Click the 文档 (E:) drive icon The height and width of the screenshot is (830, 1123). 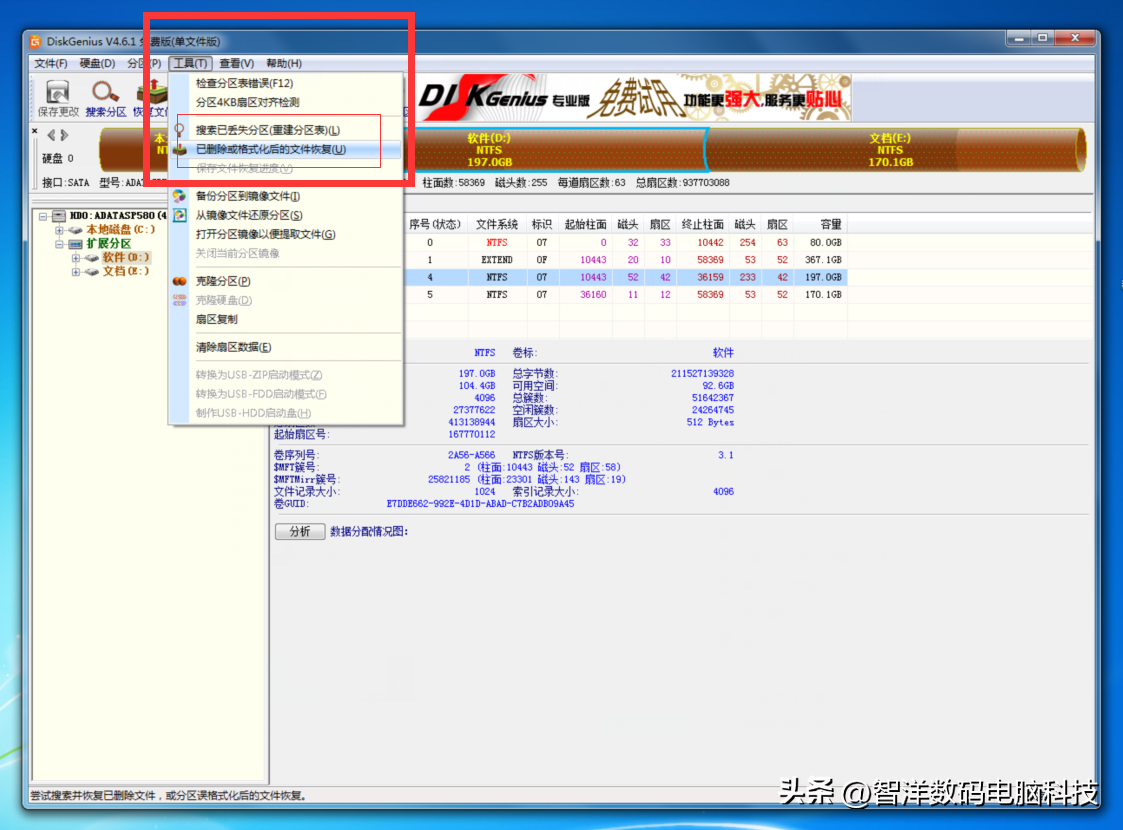point(92,271)
